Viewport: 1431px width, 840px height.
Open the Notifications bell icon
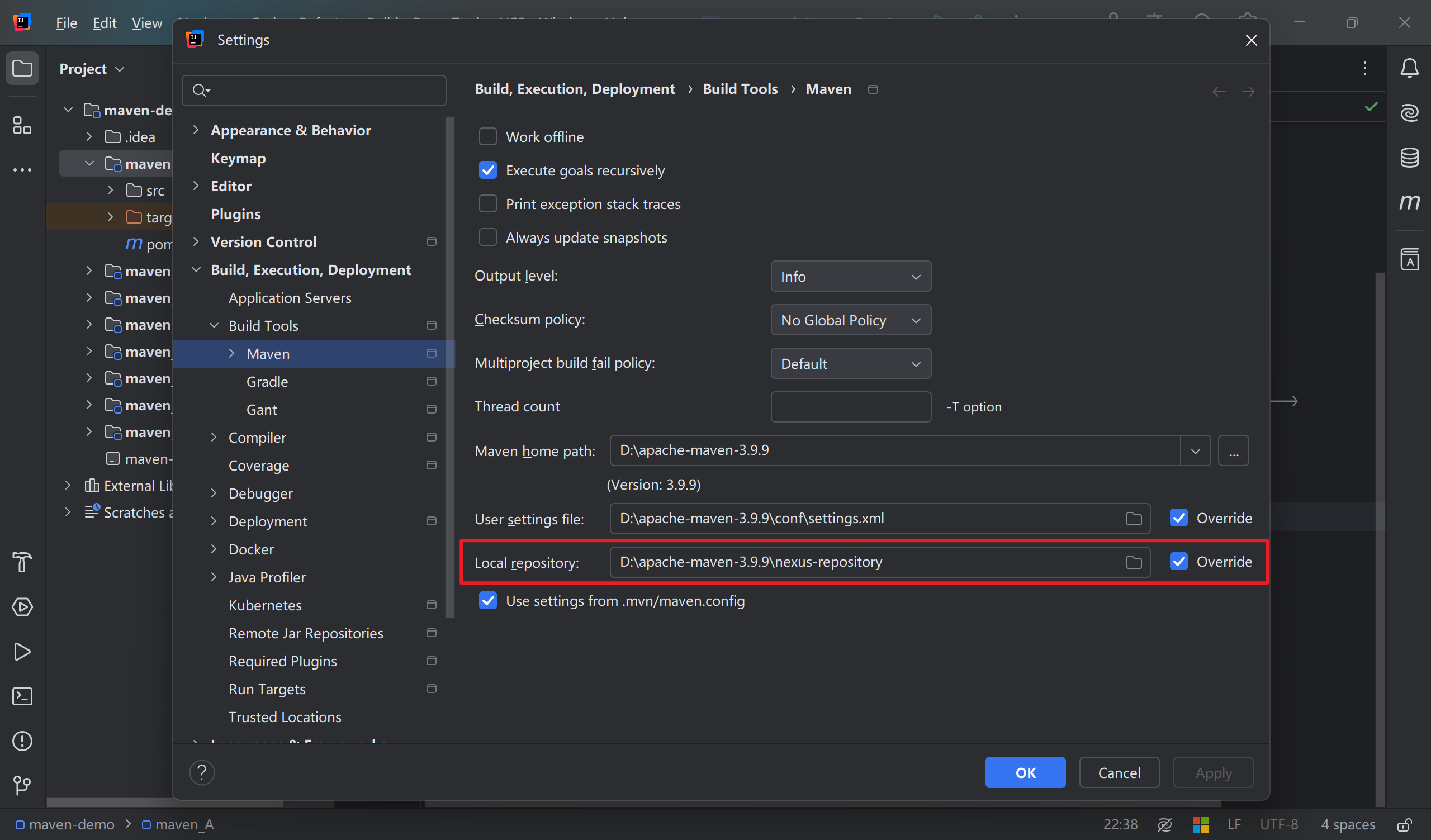click(1409, 68)
